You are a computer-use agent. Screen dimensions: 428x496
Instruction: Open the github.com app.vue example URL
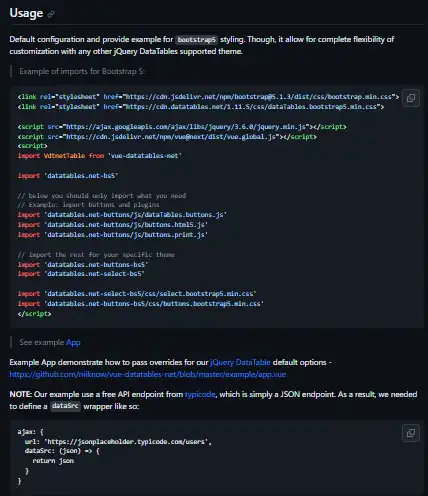[148, 374]
